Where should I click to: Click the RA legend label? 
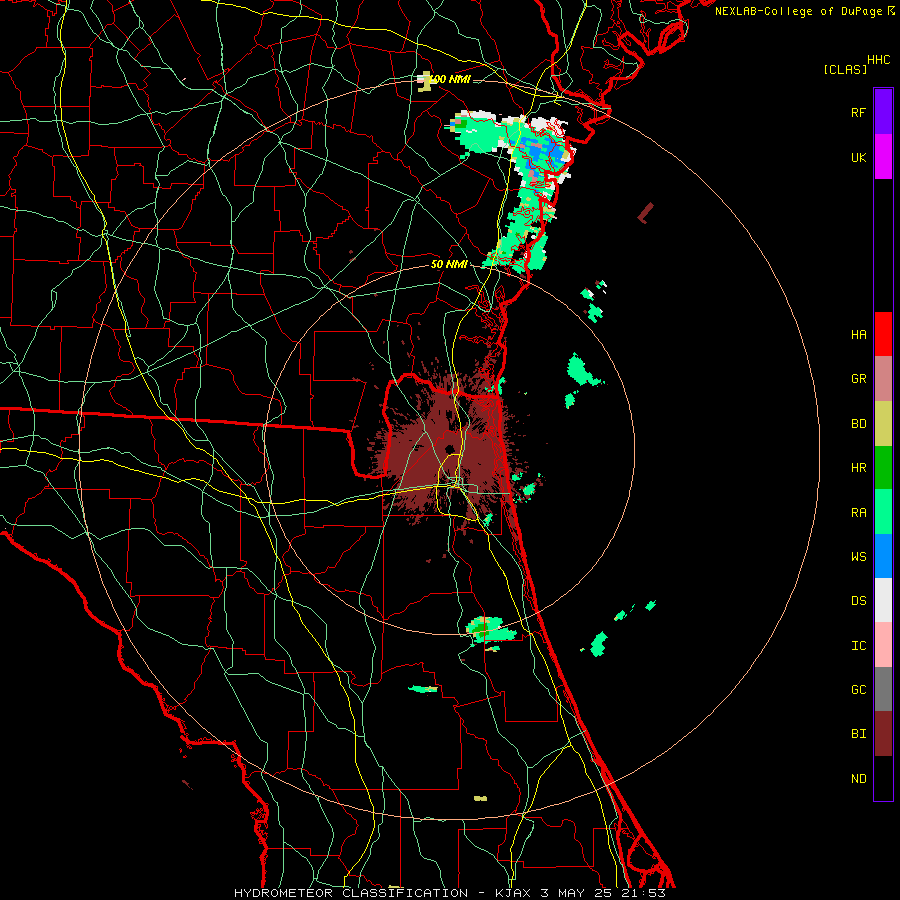pos(858,512)
